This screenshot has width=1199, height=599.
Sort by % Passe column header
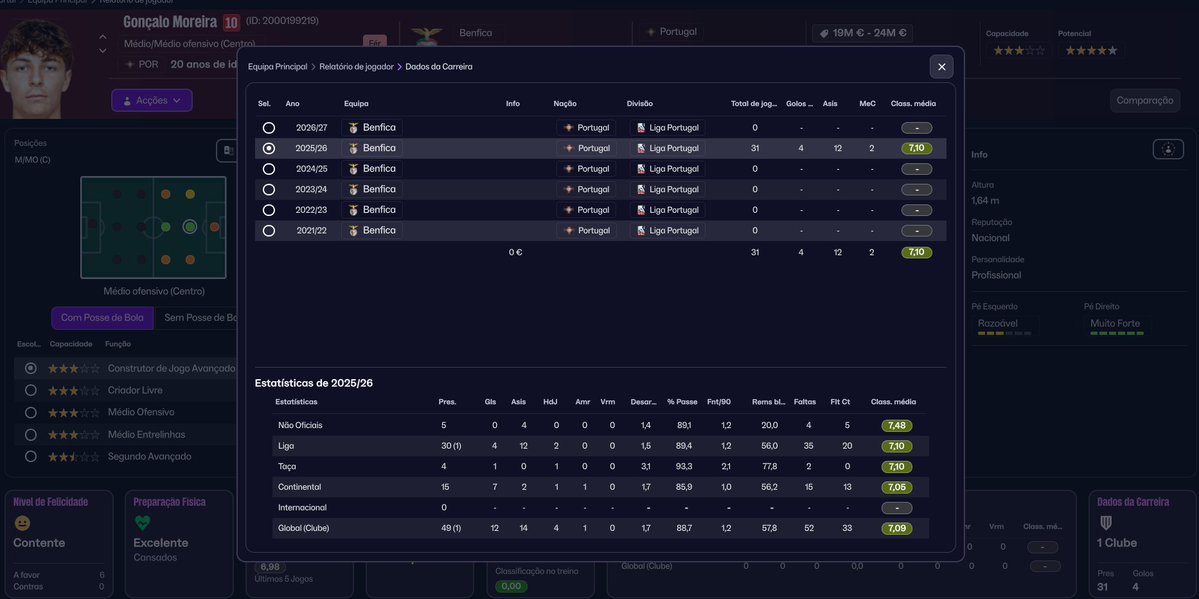[x=682, y=402]
